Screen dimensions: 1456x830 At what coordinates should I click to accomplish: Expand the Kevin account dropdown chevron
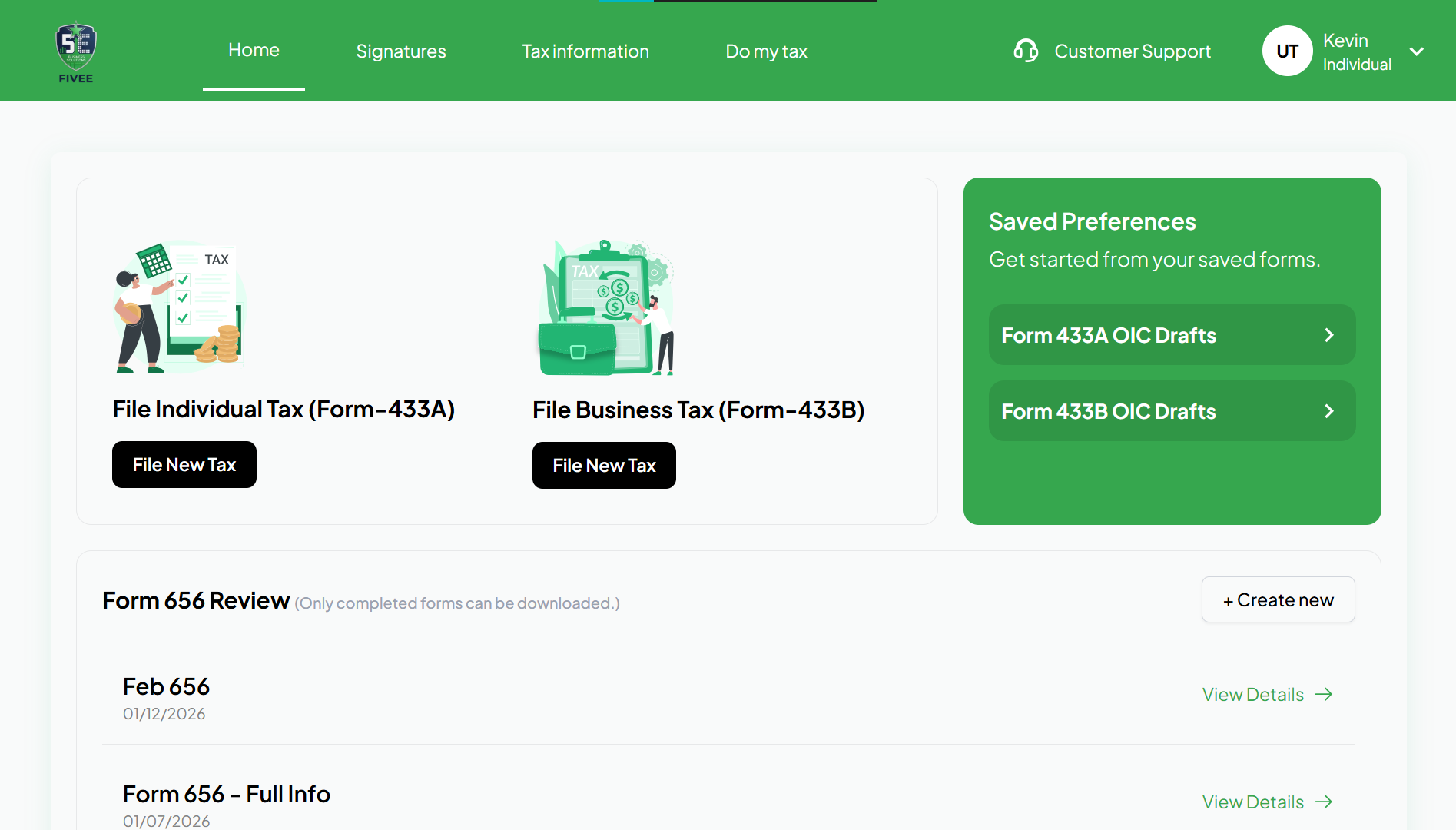pyautogui.click(x=1417, y=51)
